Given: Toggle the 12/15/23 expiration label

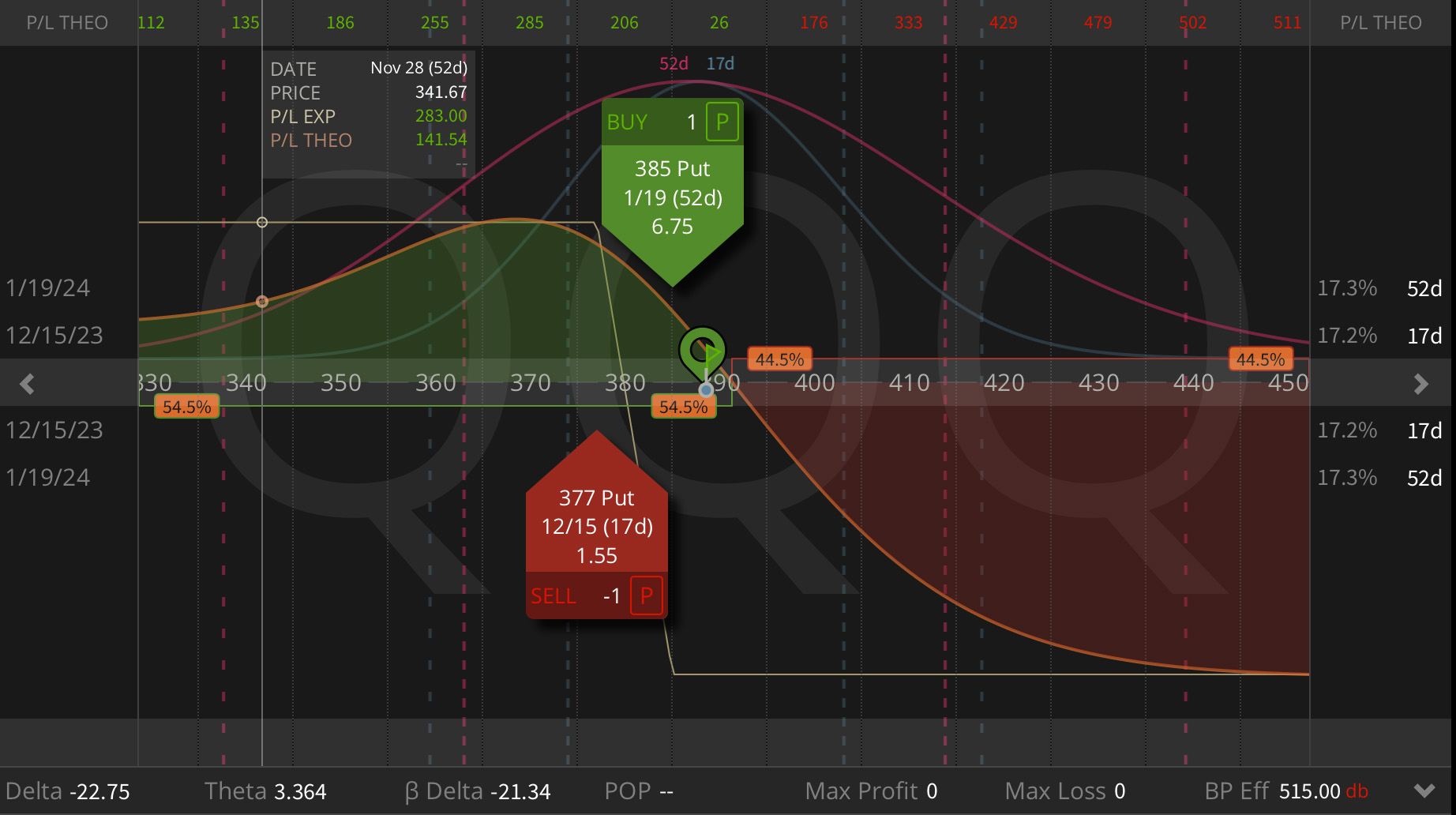Looking at the screenshot, I should tap(53, 335).
